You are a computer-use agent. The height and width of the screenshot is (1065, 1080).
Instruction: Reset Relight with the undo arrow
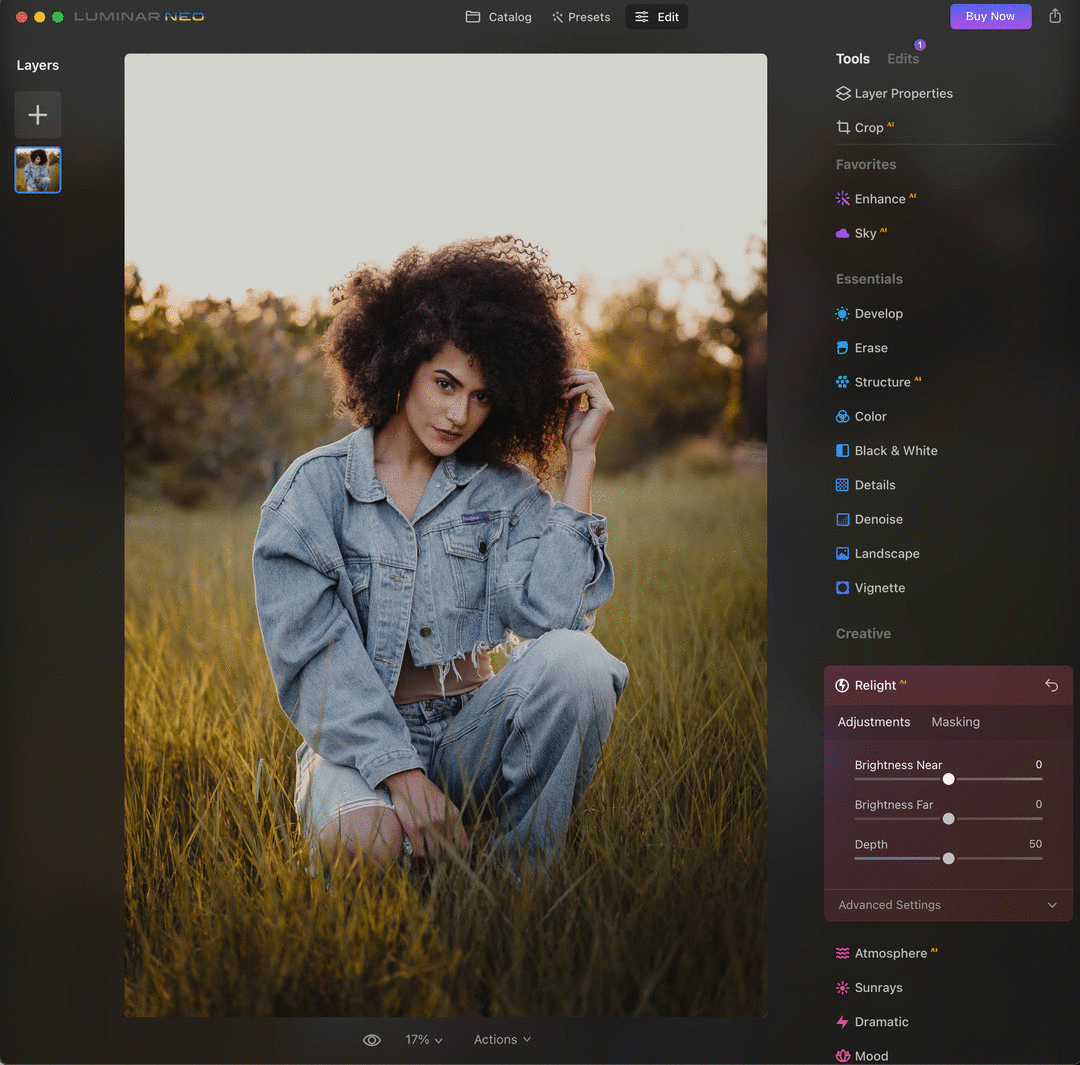point(1051,685)
